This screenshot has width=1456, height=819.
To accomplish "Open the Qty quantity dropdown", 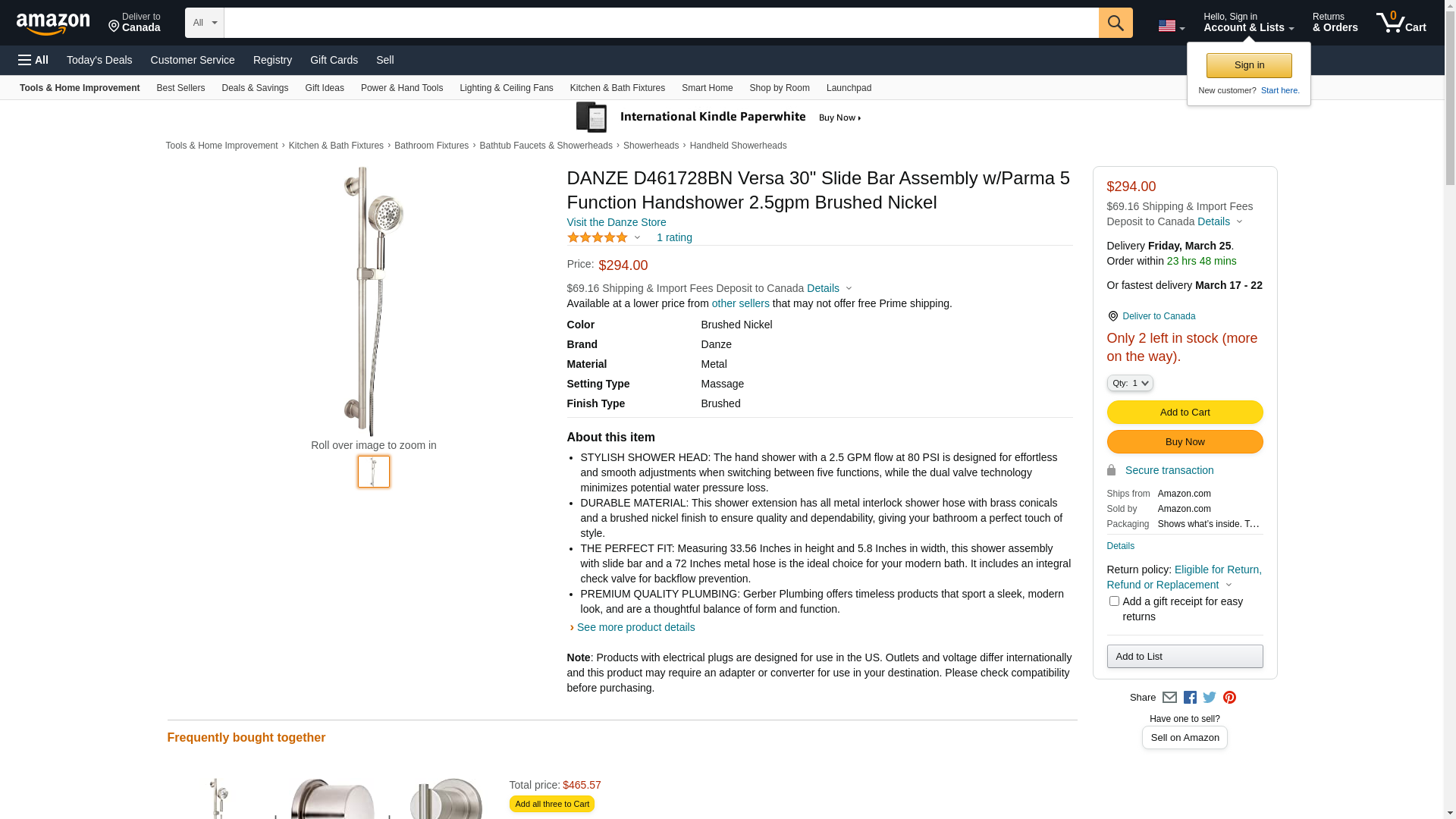I will (x=1129, y=383).
